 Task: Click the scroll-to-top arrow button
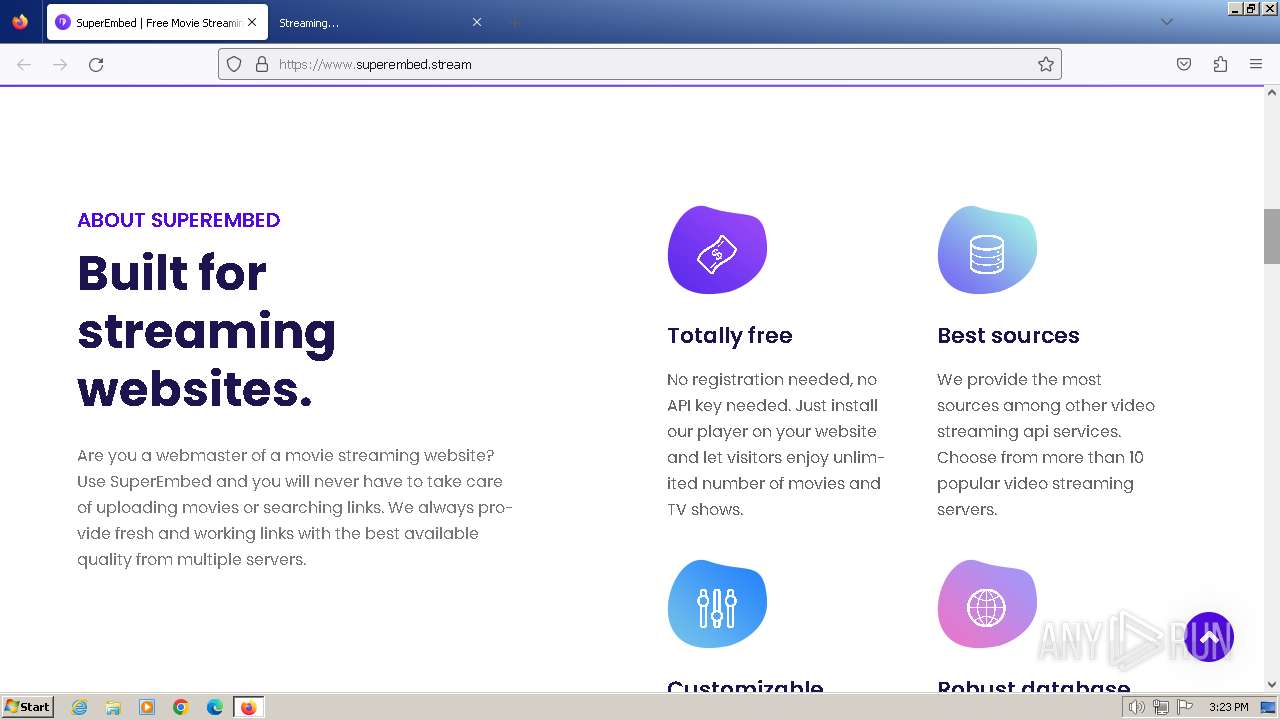click(1208, 637)
